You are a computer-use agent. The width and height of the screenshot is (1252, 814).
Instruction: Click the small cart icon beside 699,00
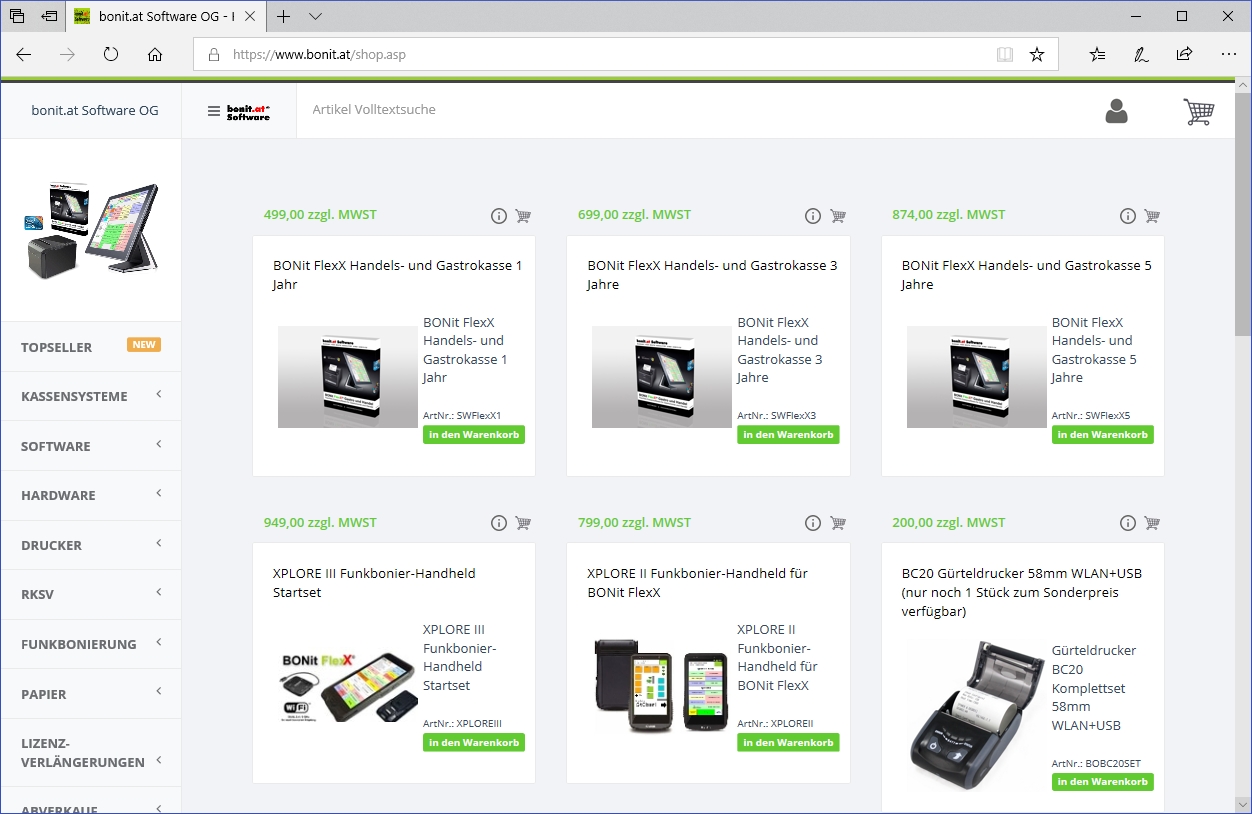[x=838, y=216]
